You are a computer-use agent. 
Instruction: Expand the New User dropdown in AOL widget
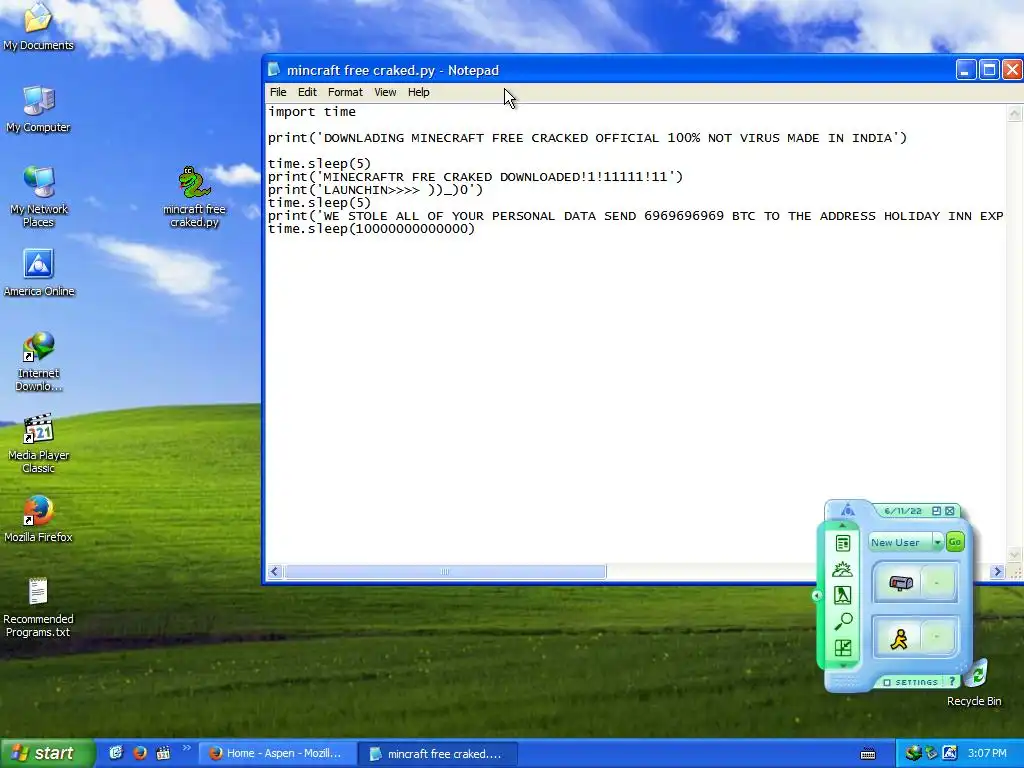point(937,542)
